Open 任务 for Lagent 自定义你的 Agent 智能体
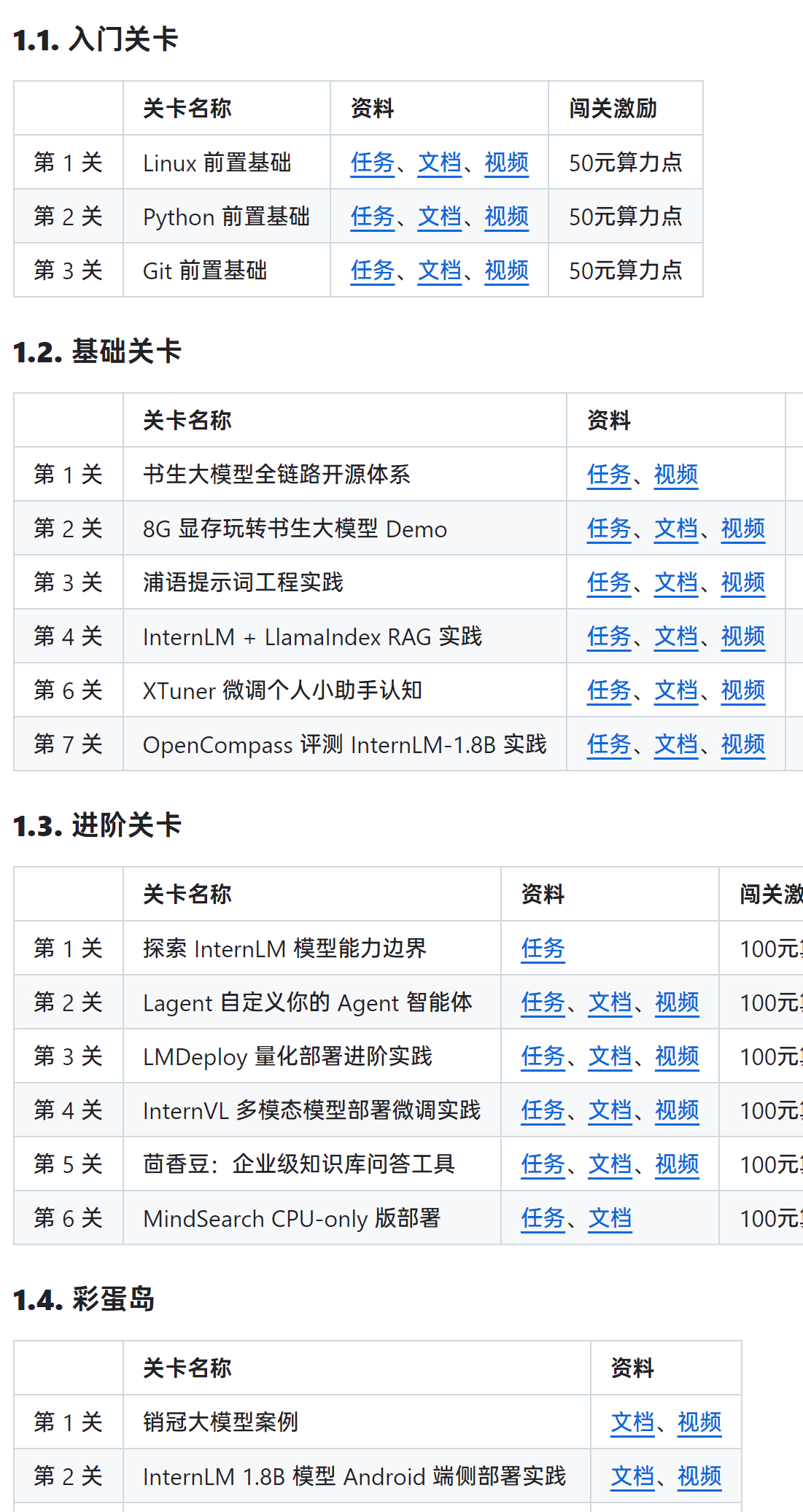This screenshot has height=1512, width=803. [x=543, y=1002]
